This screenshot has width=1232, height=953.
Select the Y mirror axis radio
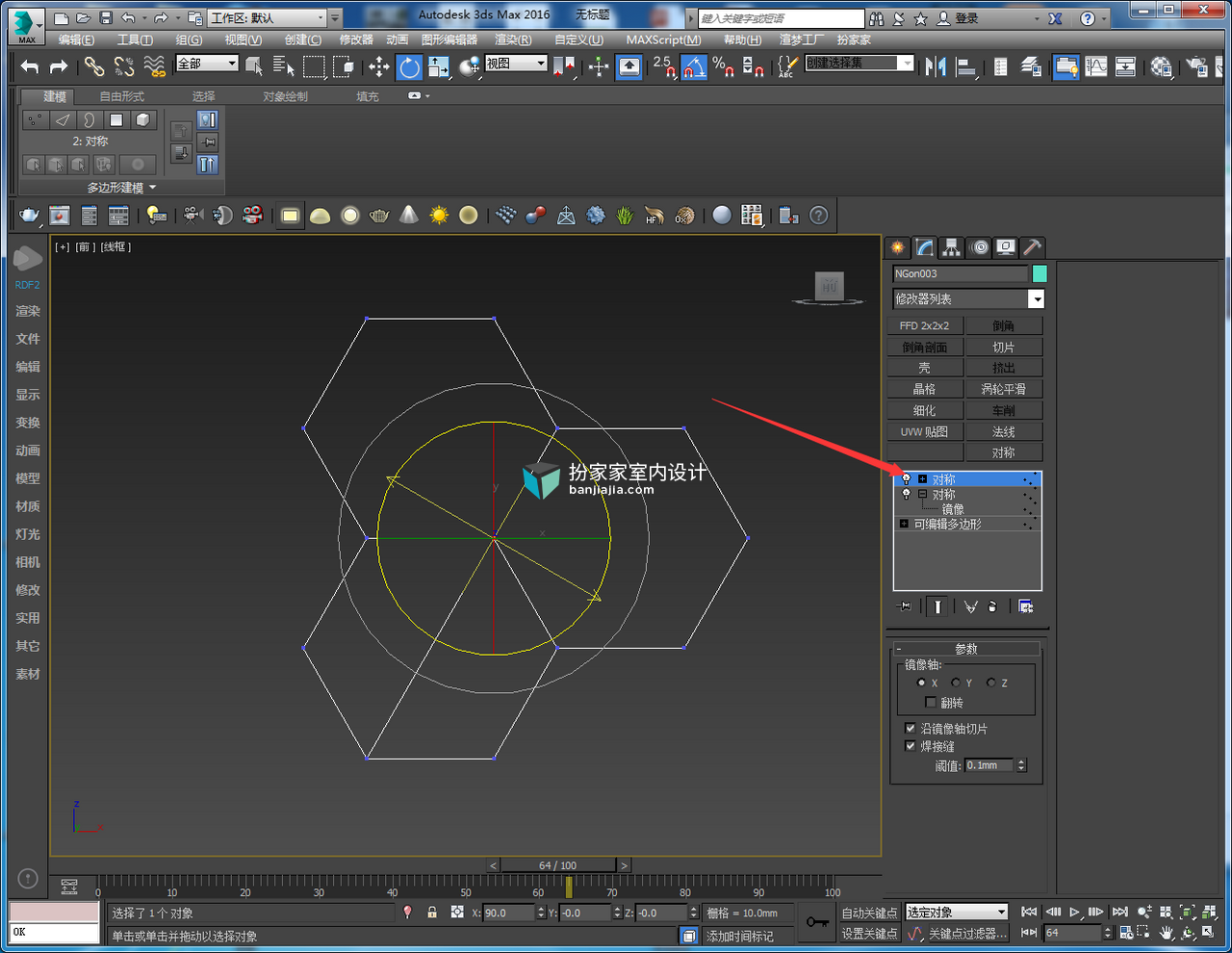(x=956, y=683)
